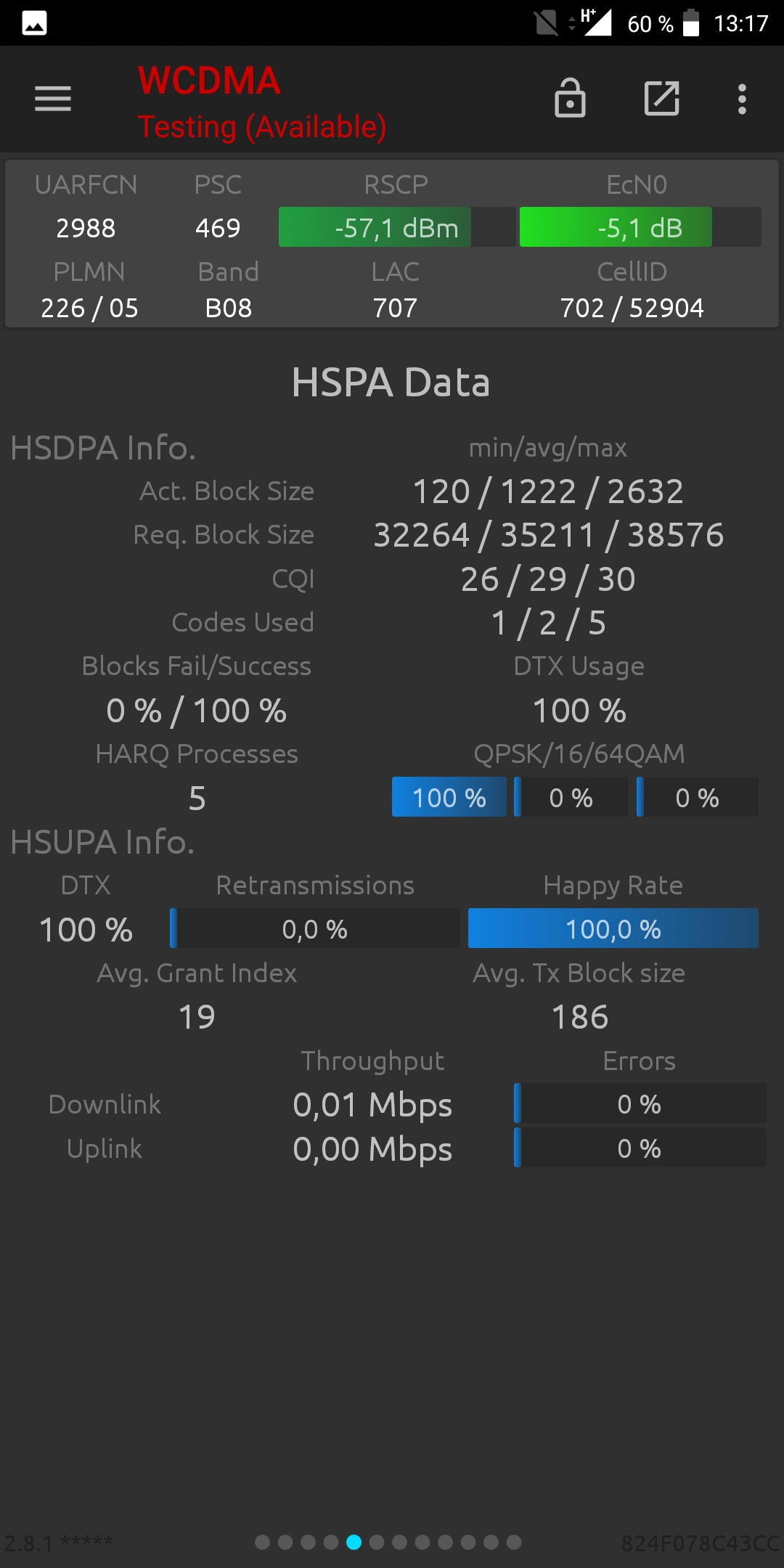Tap the QPSK 100 % blue bar
This screenshot has height=1568, width=784.
449,797
